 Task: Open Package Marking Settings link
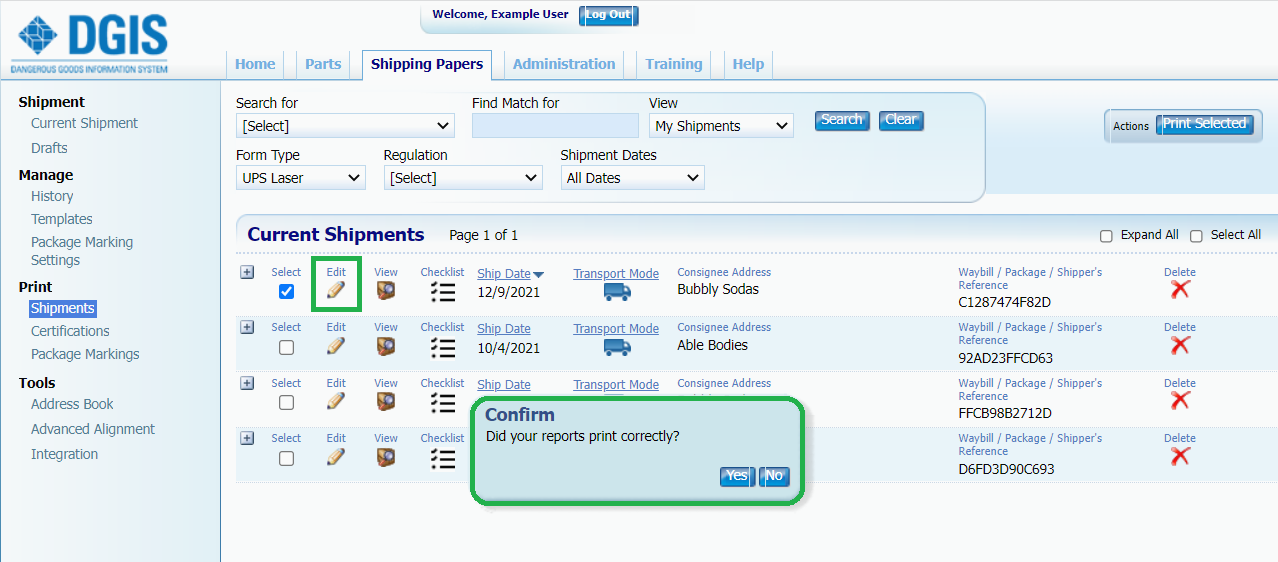coord(82,251)
